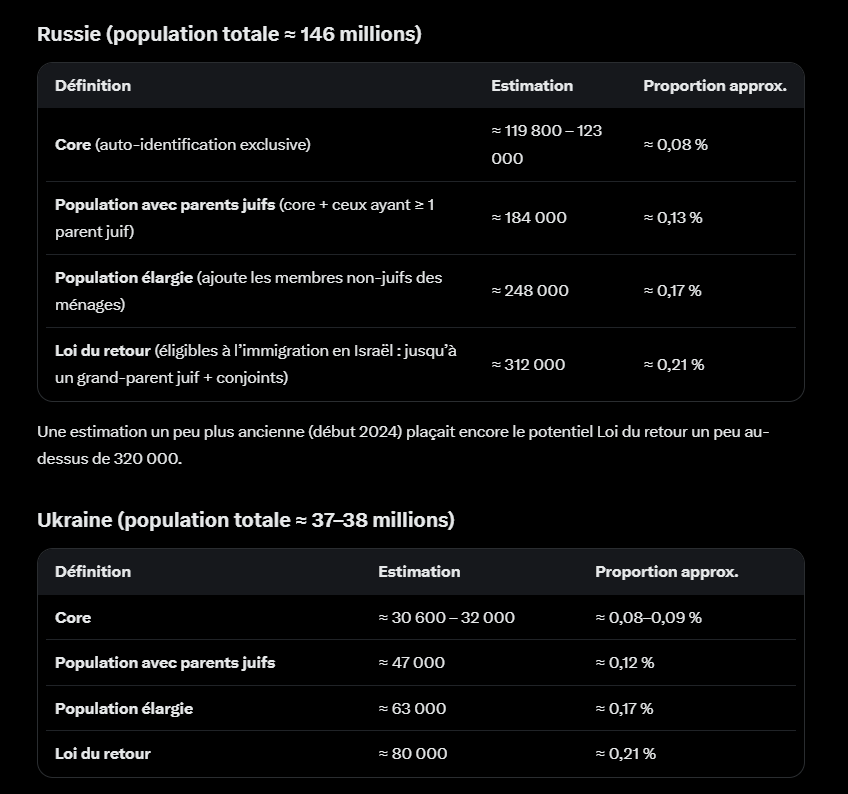
Task: Click the Russie population heading
Action: [x=229, y=34]
